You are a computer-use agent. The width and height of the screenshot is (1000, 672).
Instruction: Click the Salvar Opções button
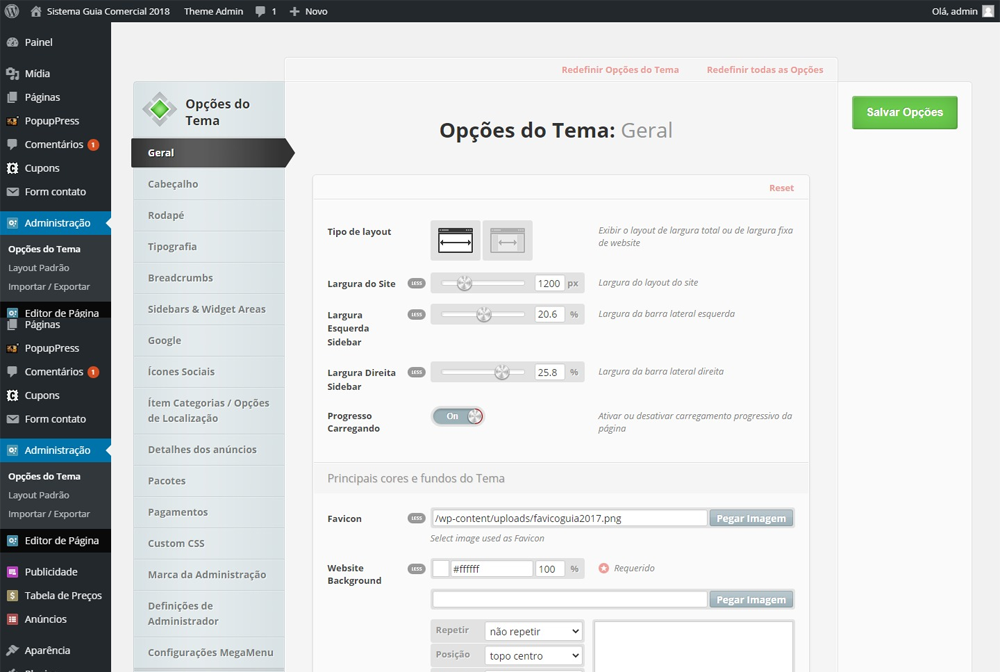904,113
